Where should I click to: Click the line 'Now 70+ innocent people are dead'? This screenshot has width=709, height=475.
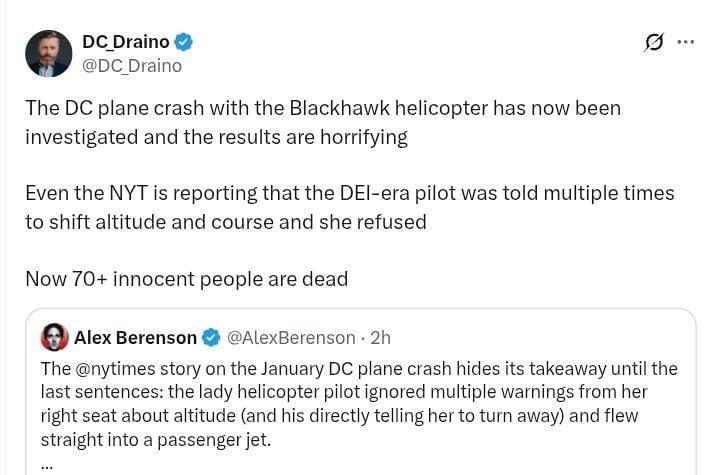tap(187, 279)
